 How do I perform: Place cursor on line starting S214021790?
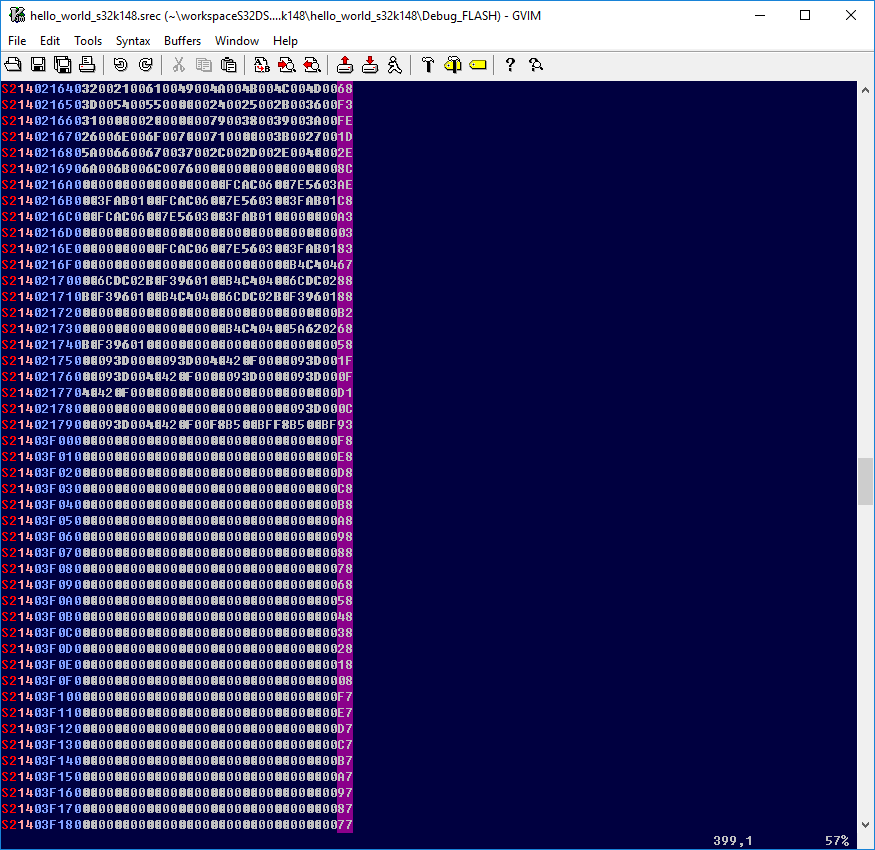[x=177, y=425]
